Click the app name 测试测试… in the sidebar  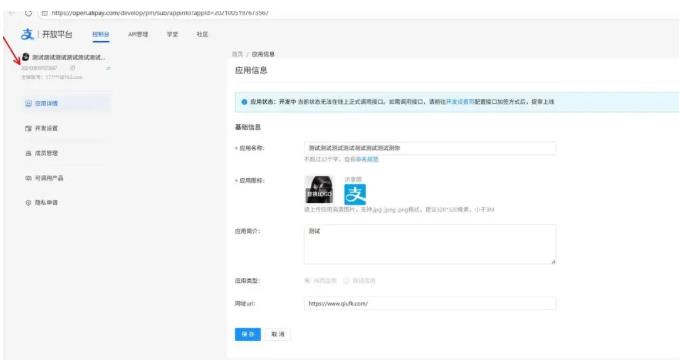click(x=68, y=57)
